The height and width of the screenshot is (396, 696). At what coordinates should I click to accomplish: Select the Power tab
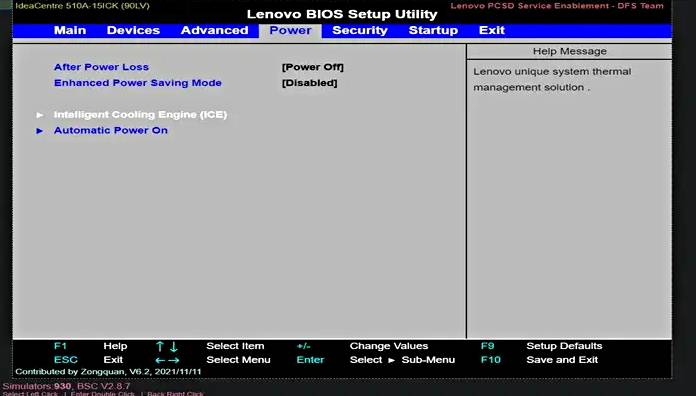(x=290, y=30)
